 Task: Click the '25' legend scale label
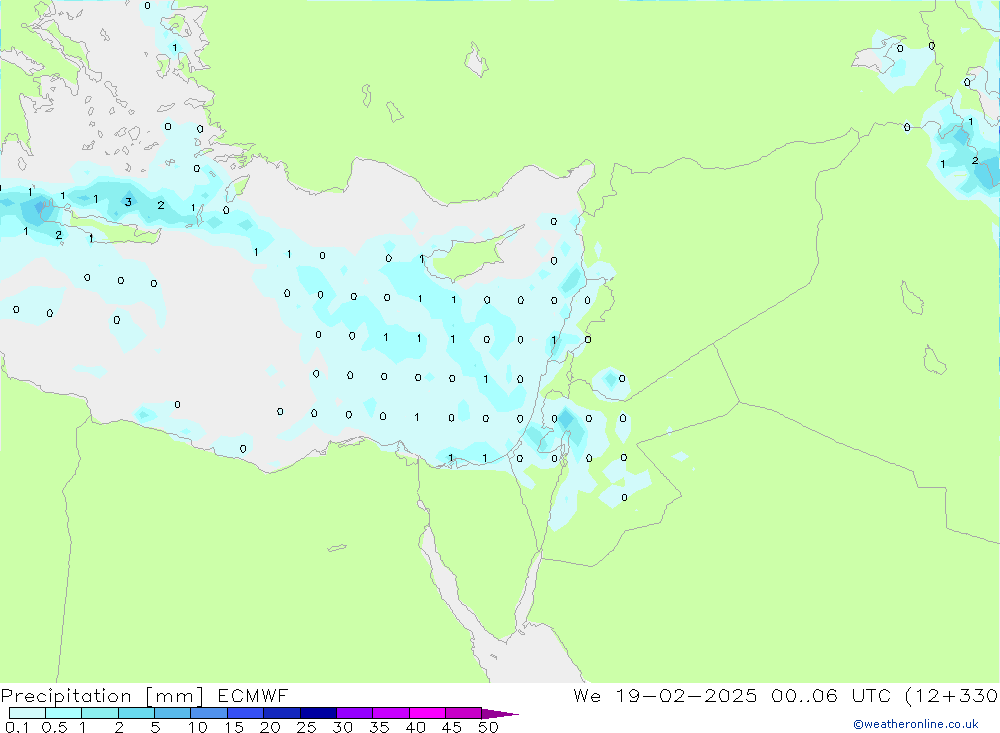(306, 727)
